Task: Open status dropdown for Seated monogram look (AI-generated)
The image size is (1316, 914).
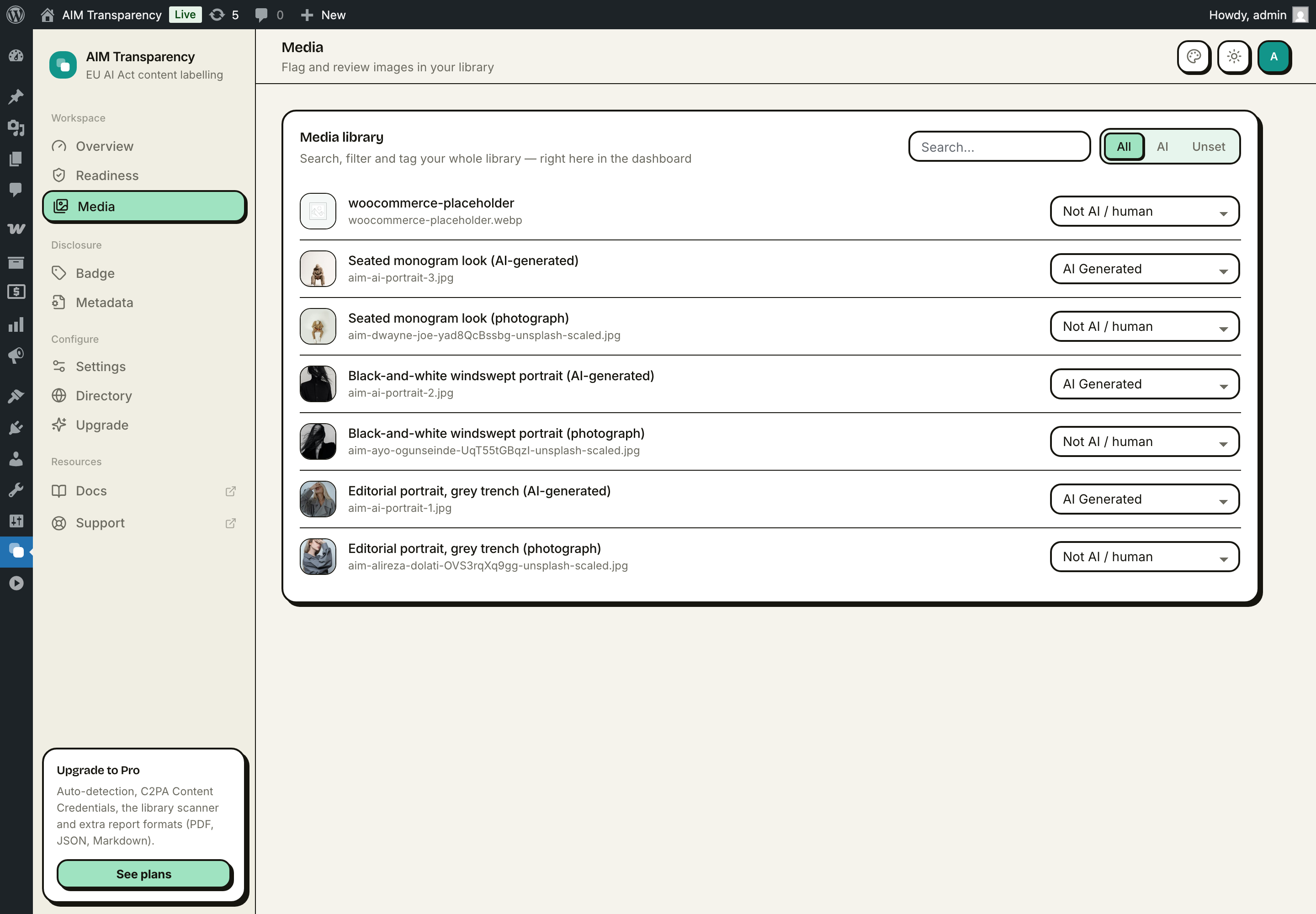Action: pyautogui.click(x=1144, y=269)
